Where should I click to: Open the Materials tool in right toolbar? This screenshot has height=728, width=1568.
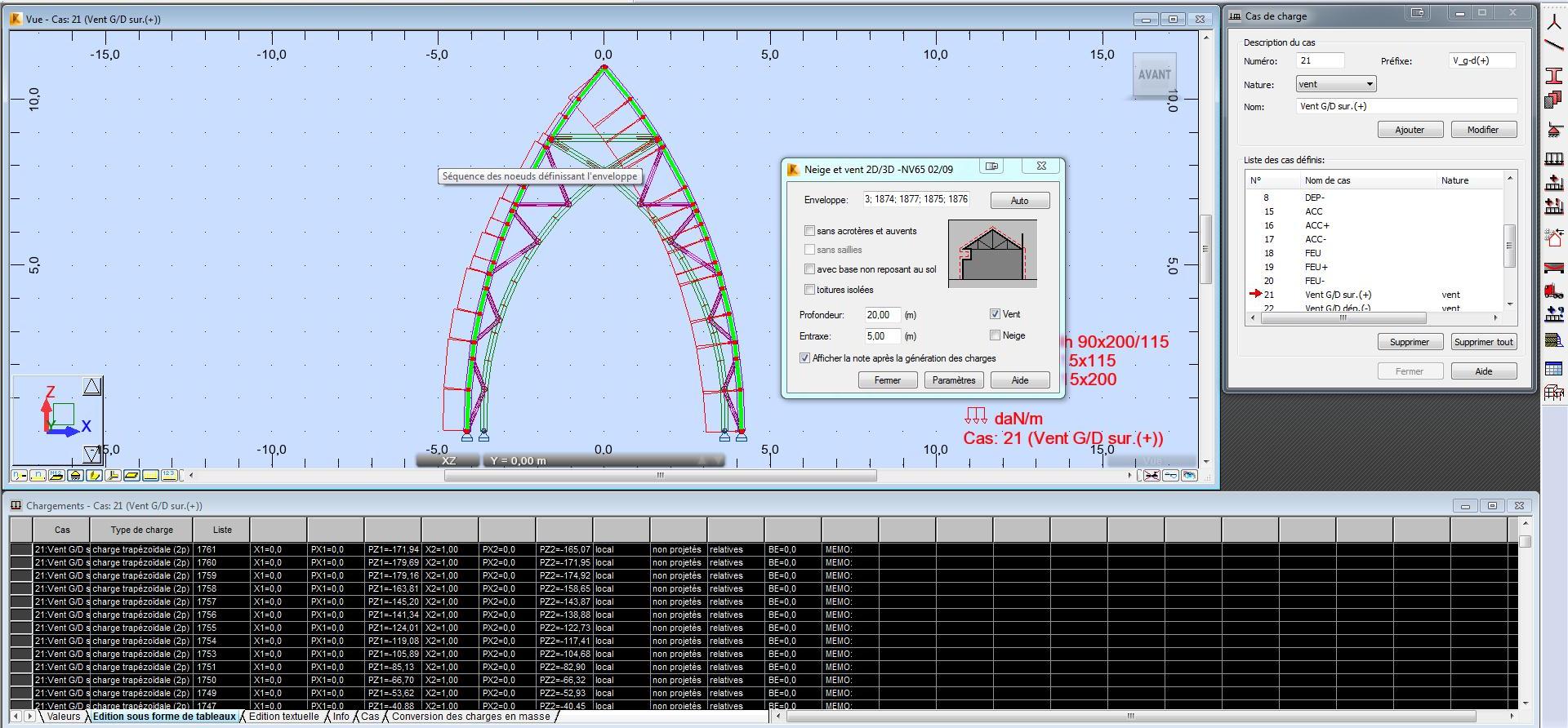[1554, 100]
